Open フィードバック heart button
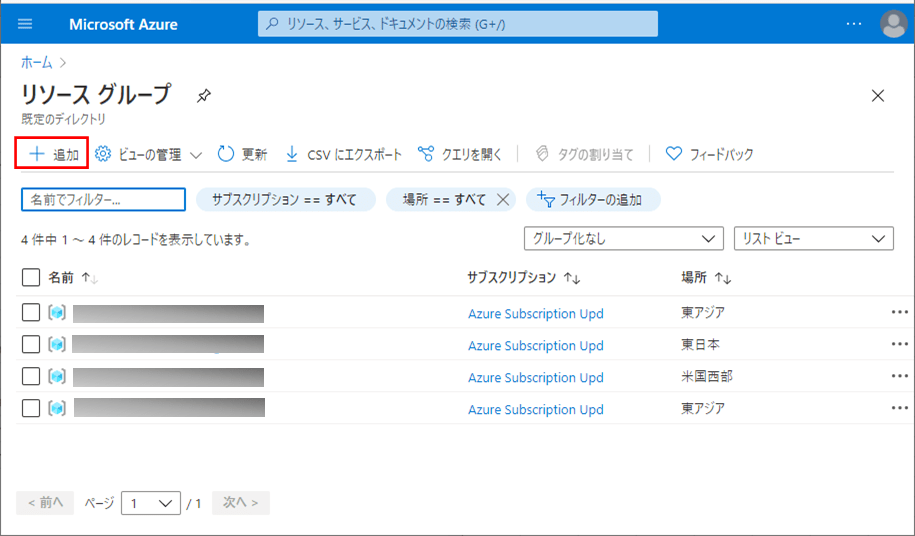The height and width of the screenshot is (536, 915). [x=709, y=154]
